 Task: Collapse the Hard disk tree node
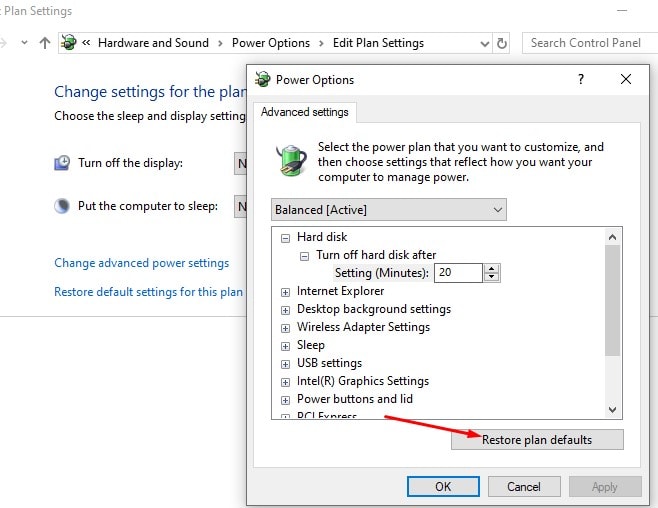(285, 238)
